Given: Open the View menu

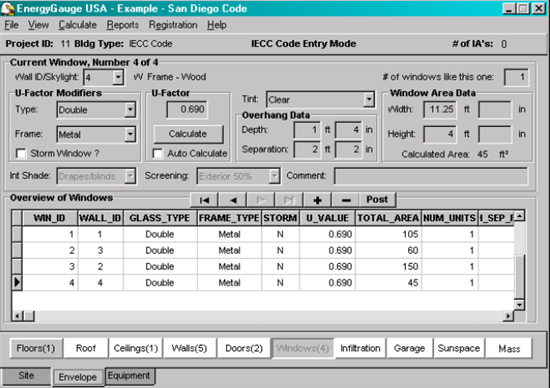Looking at the screenshot, I should 38,25.
